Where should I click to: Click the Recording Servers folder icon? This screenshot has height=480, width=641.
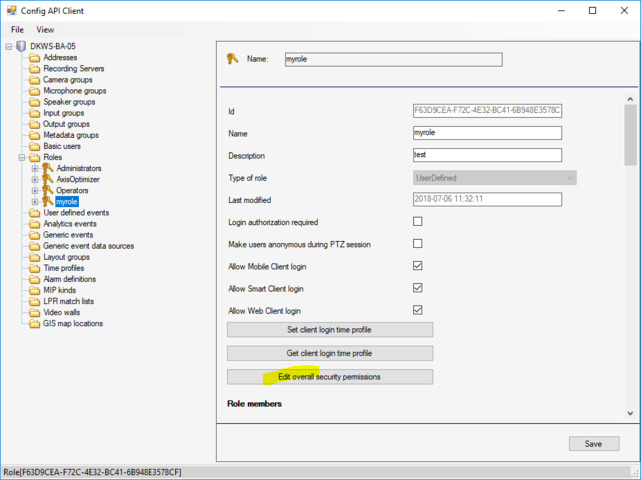click(x=35, y=69)
